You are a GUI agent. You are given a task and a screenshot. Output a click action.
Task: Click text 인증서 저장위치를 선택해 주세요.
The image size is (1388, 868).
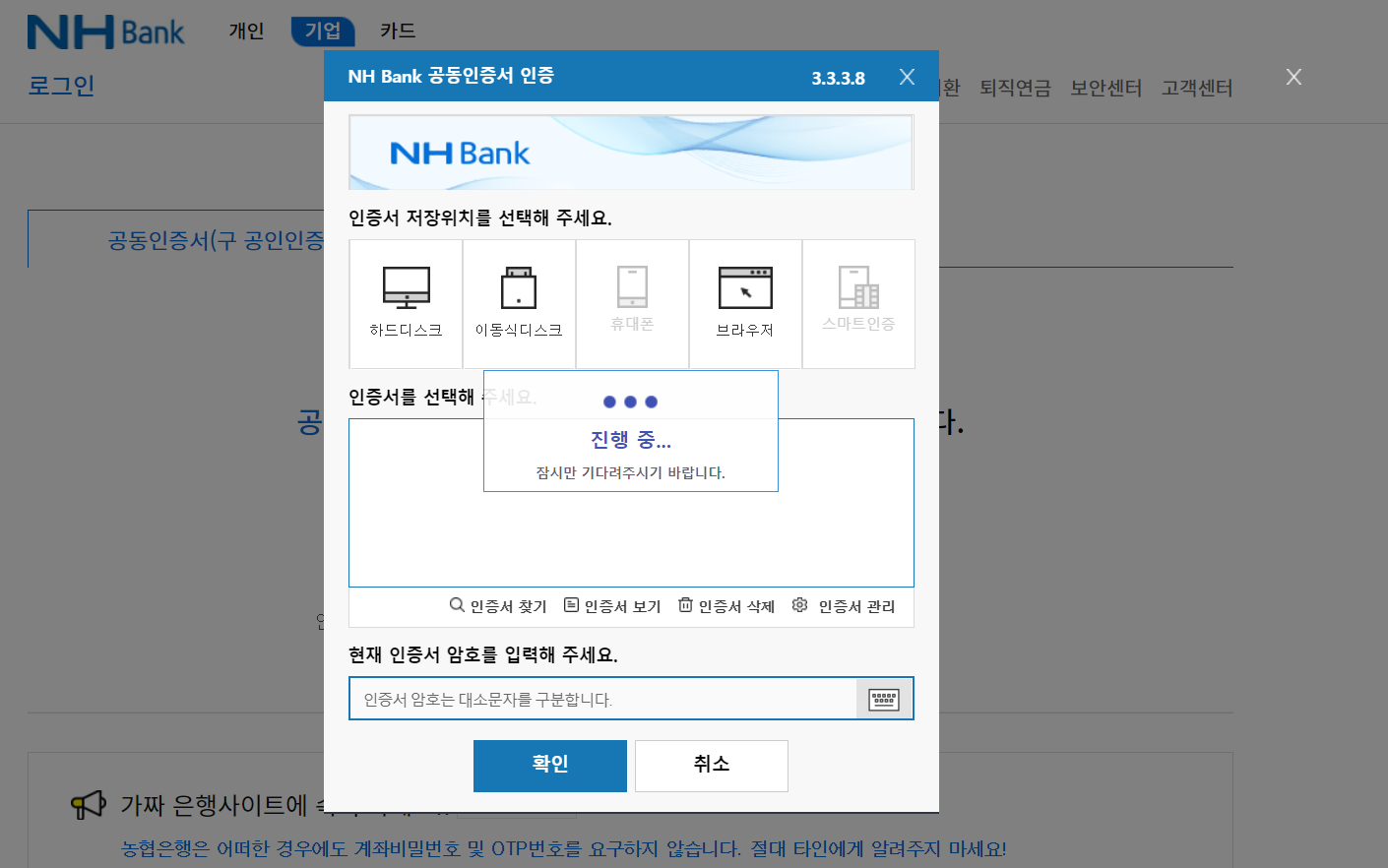(480, 217)
